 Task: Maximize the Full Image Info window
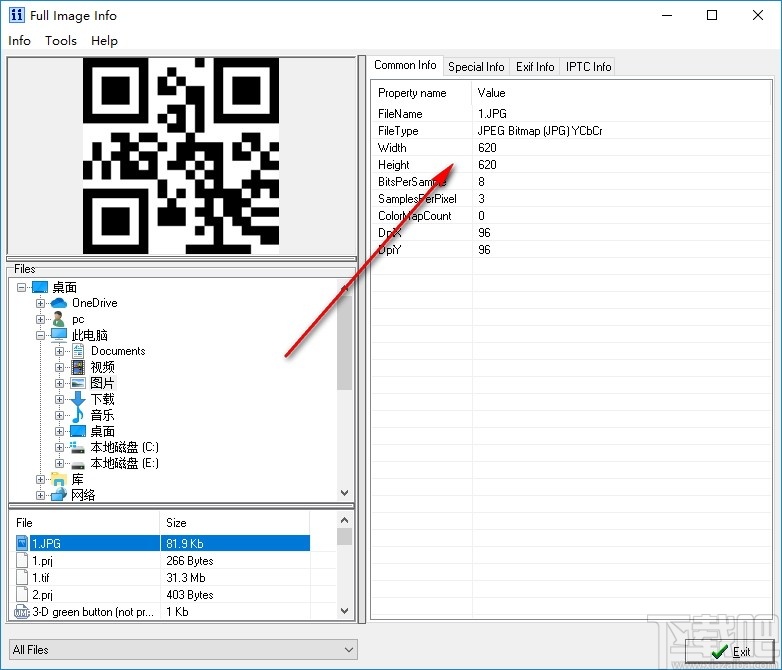pos(712,15)
